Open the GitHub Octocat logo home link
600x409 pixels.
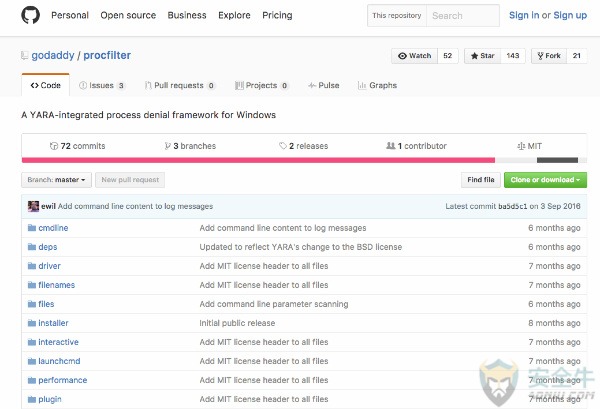click(x=30, y=15)
